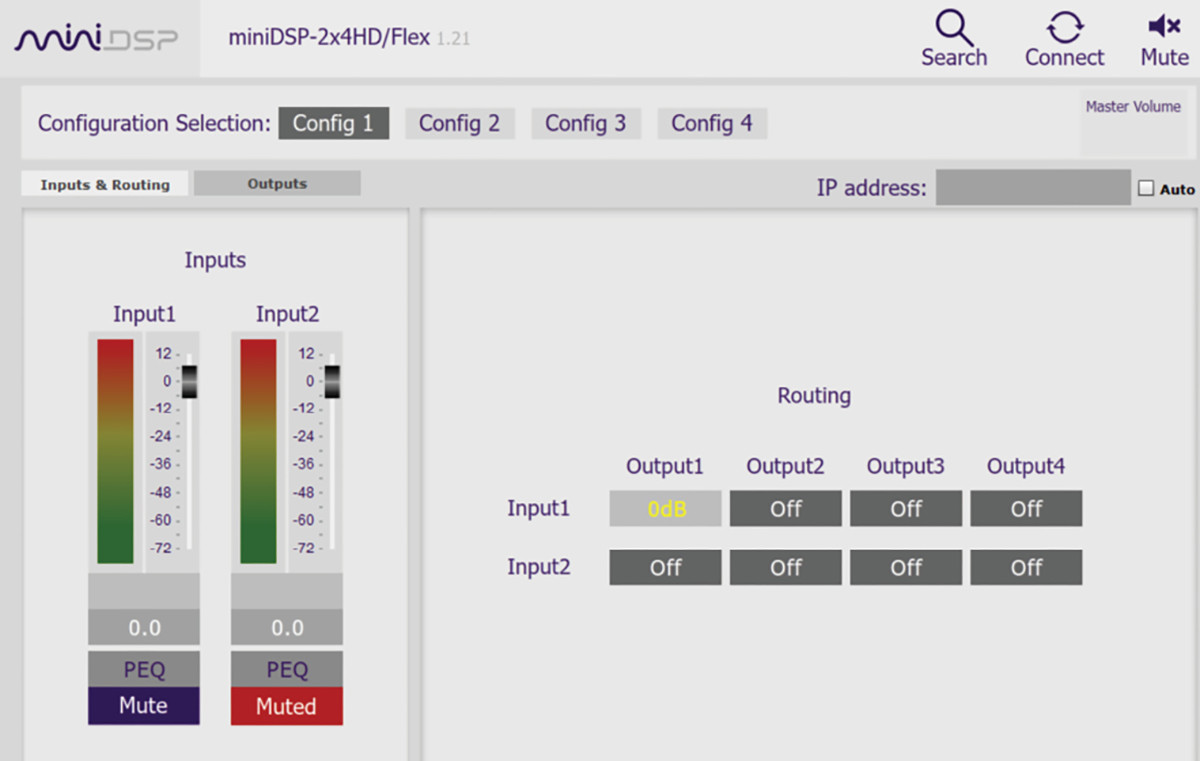
Task: Enable Input2 to Output4 routing
Action: pyautogui.click(x=1026, y=567)
